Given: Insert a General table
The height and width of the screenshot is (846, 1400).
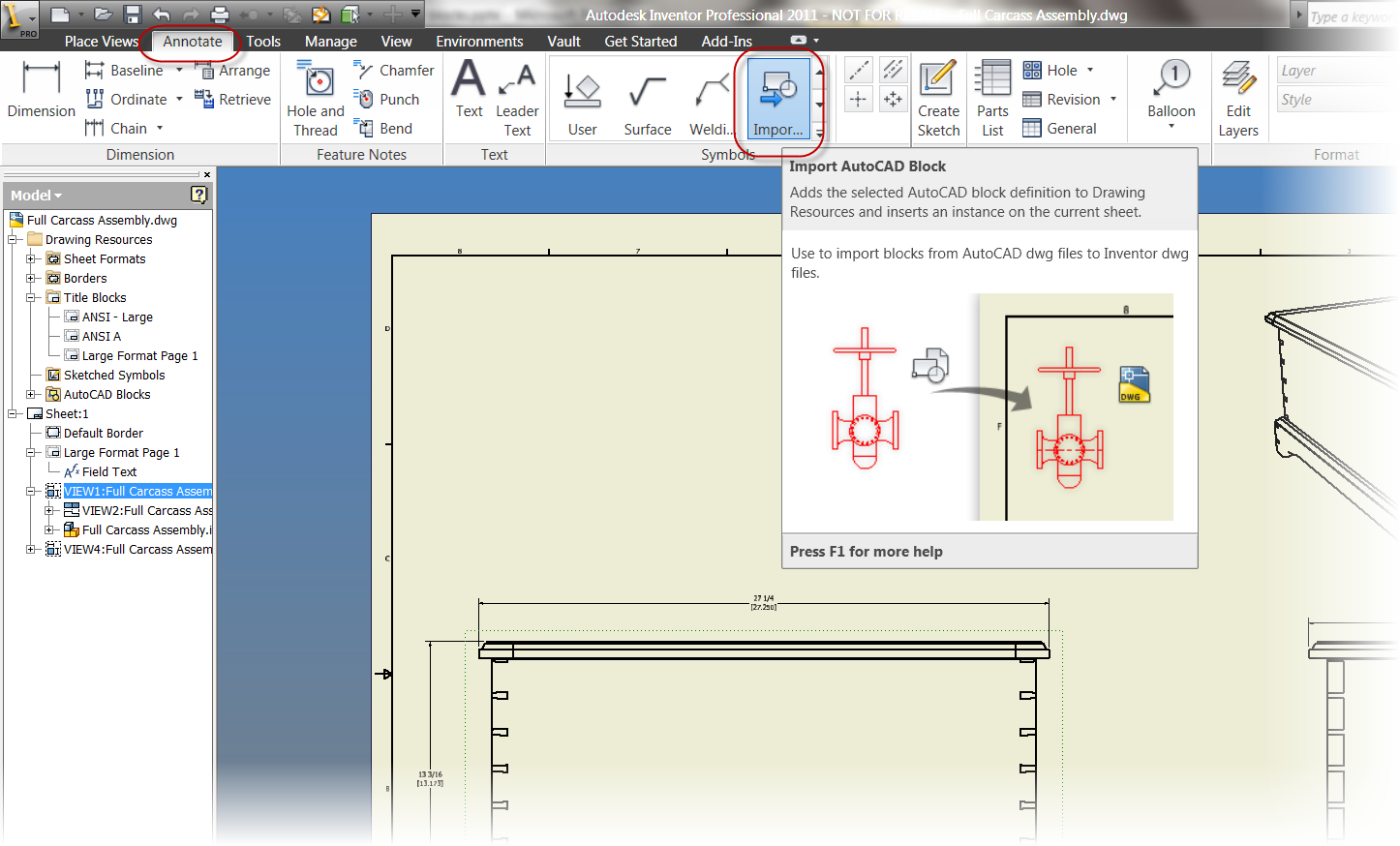Looking at the screenshot, I should (x=1060, y=128).
